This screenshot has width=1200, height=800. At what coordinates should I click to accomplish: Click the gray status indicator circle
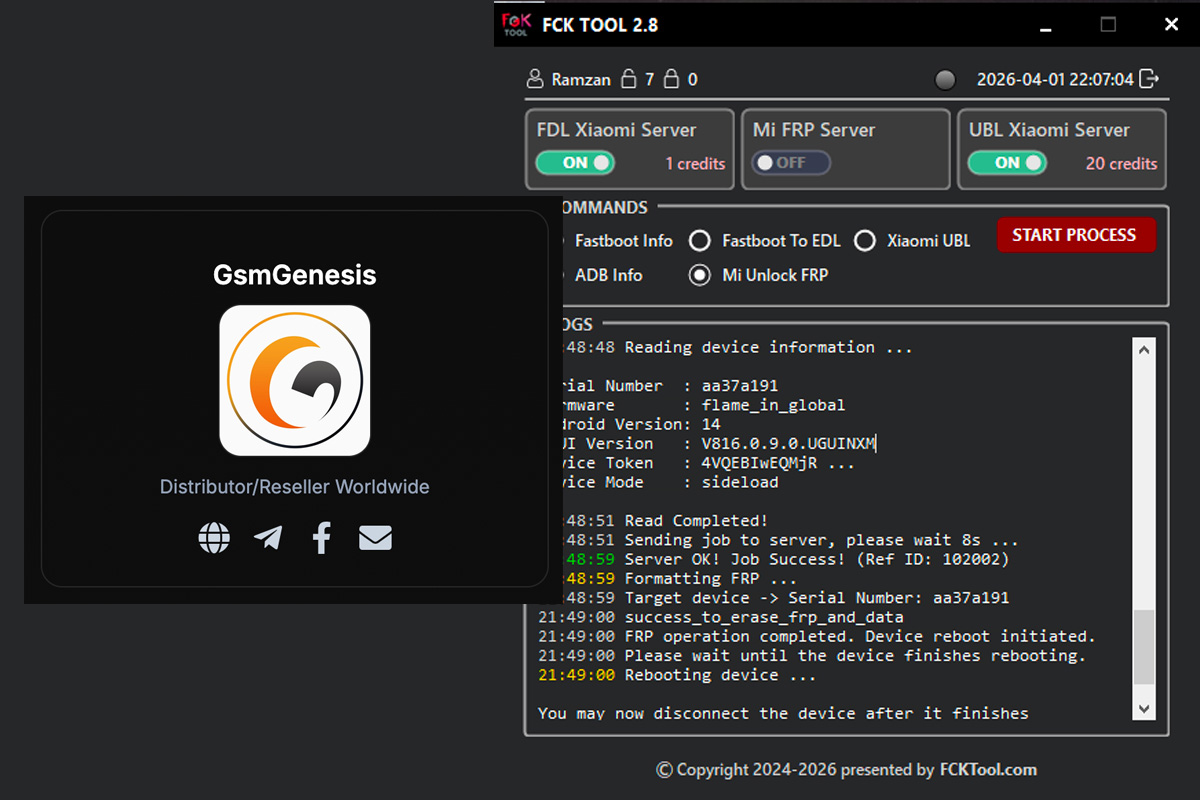tap(945, 80)
